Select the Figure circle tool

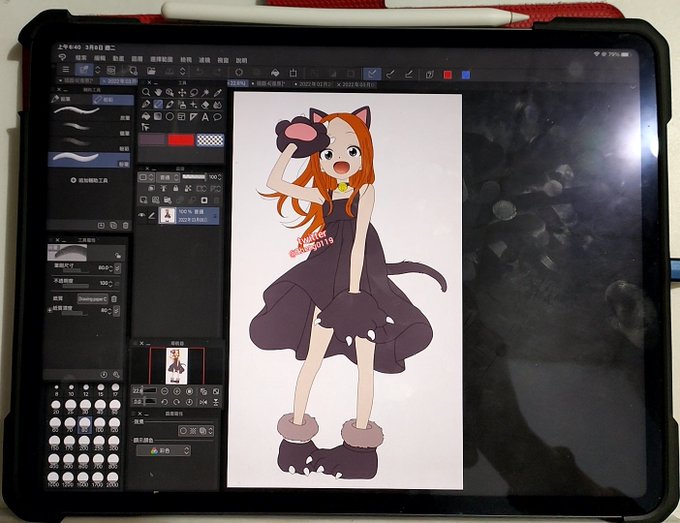[170, 116]
